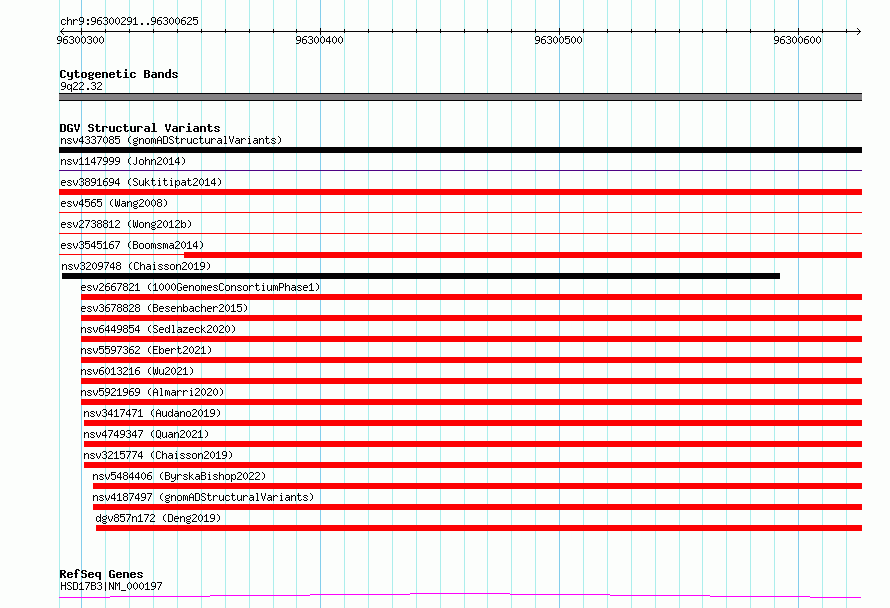Select the red nsv5597362 variant bar
This screenshot has height=608, width=890.
(x=471, y=360)
